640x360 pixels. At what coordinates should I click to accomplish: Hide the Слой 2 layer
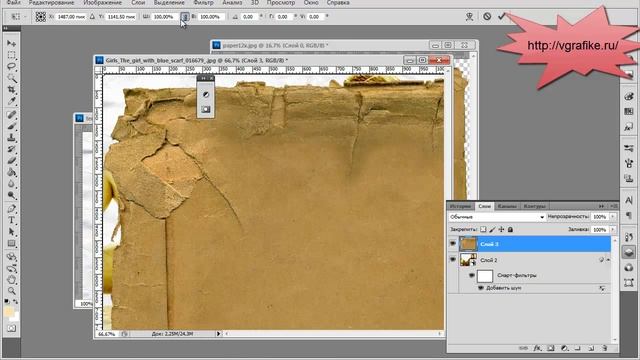click(x=453, y=260)
